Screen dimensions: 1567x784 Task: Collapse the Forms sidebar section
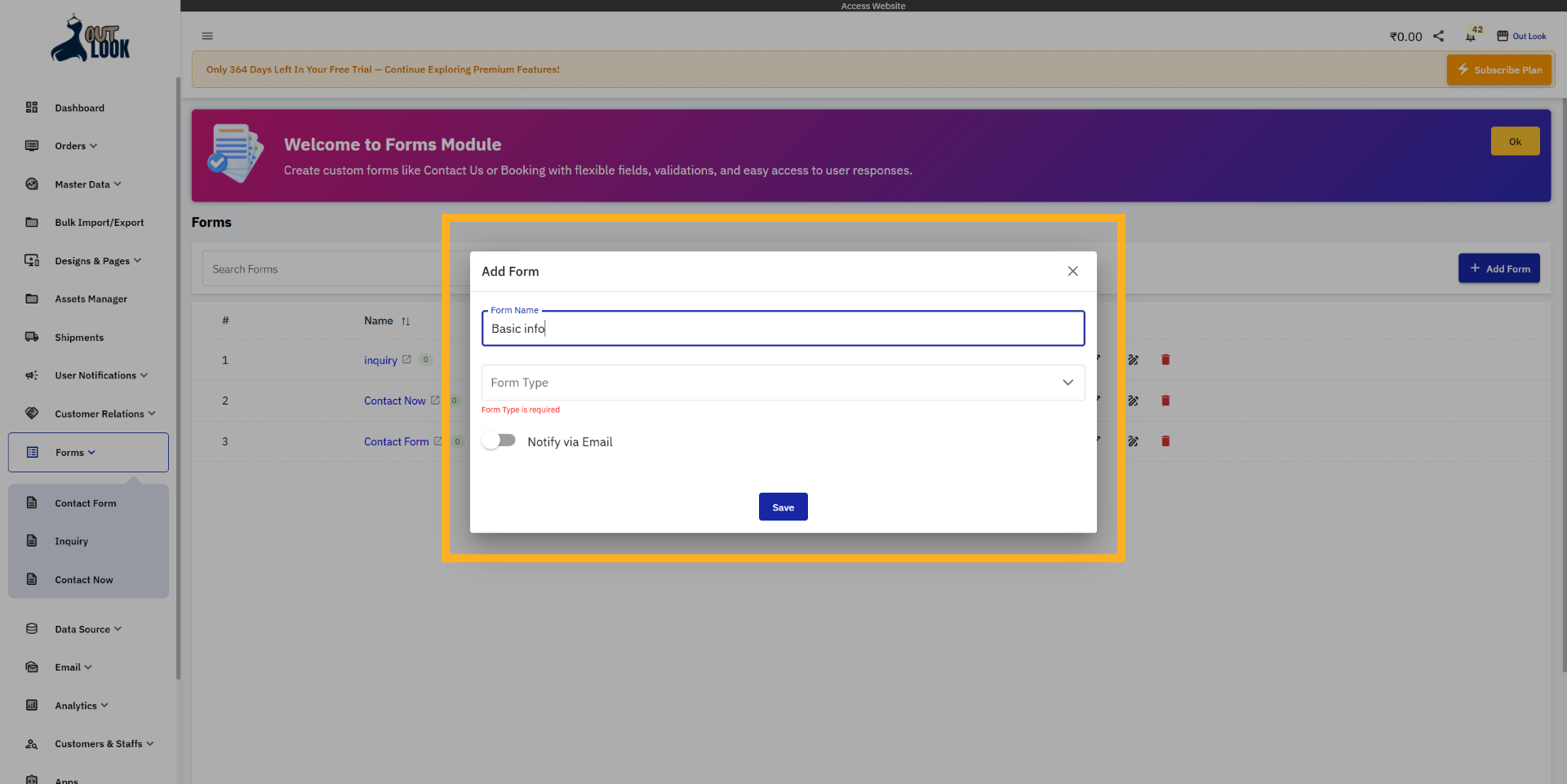73,451
